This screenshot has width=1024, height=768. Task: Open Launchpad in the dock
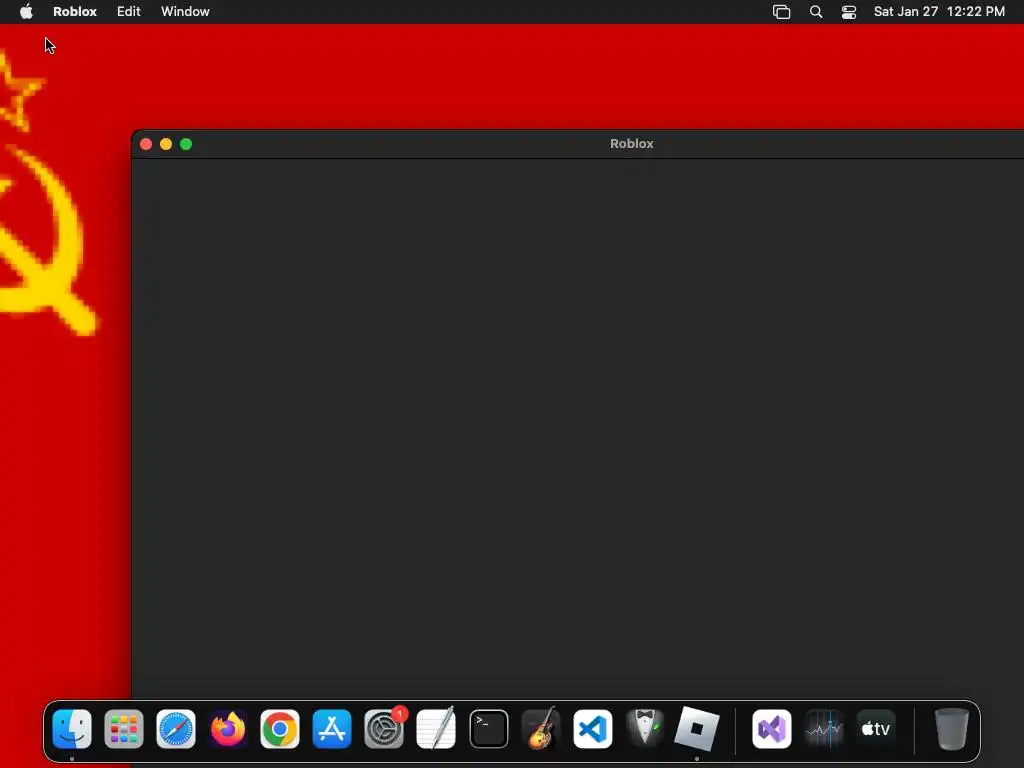tap(124, 729)
